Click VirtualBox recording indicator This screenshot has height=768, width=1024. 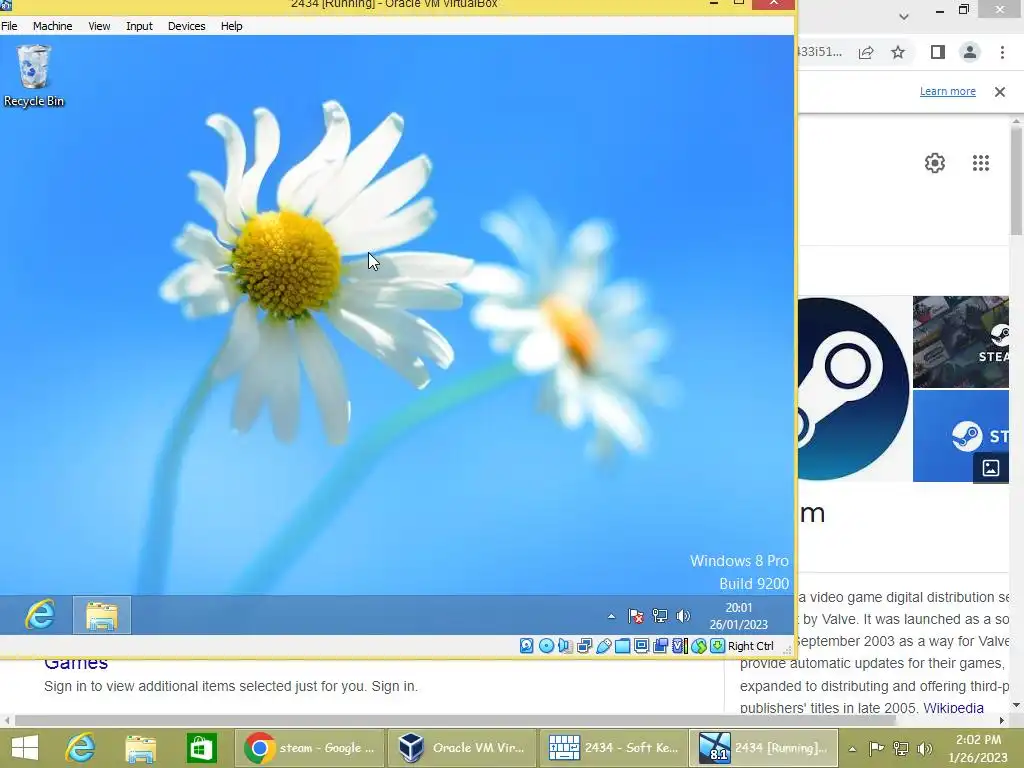pyautogui.click(x=660, y=646)
